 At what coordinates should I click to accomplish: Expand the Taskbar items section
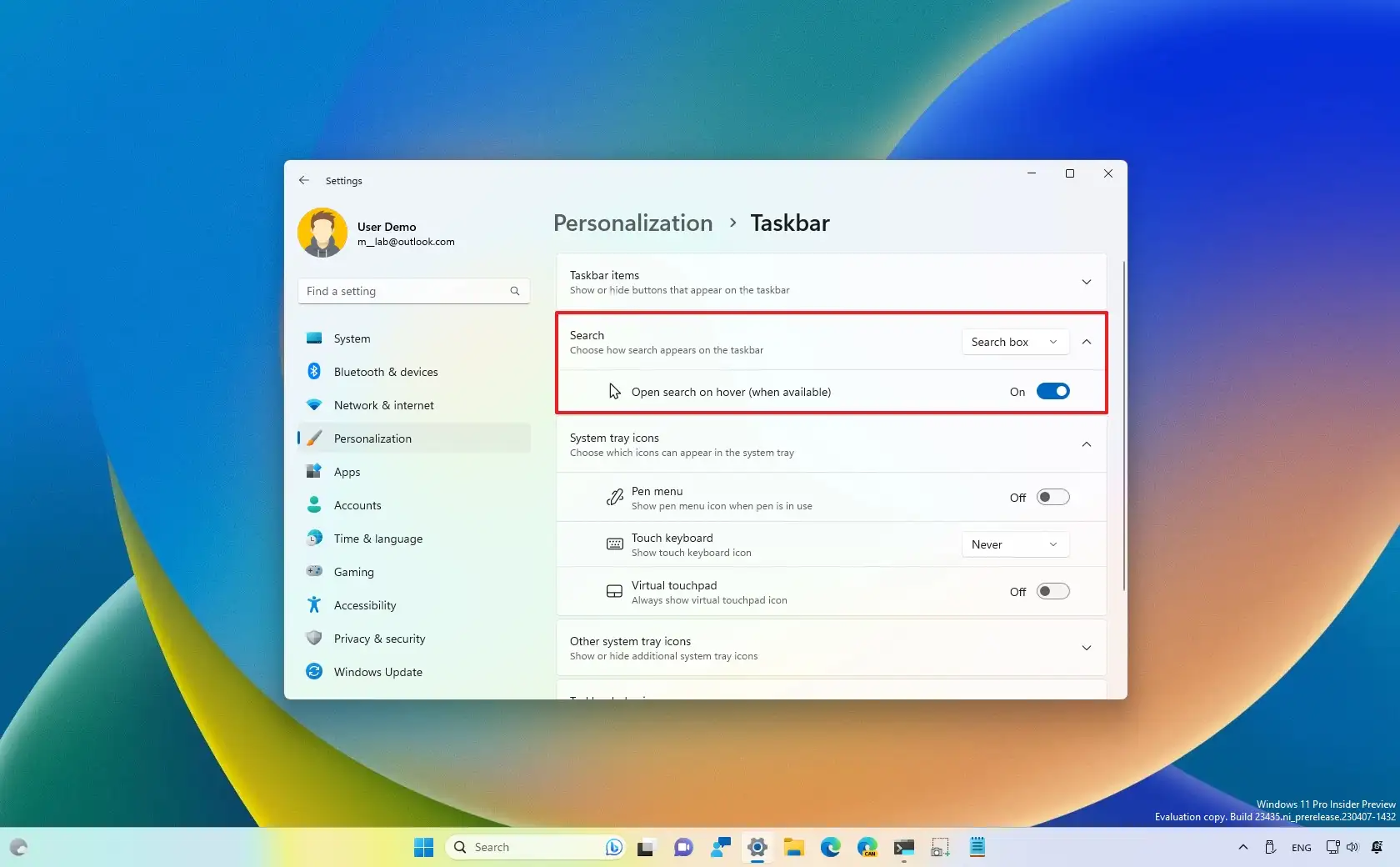[1086, 282]
